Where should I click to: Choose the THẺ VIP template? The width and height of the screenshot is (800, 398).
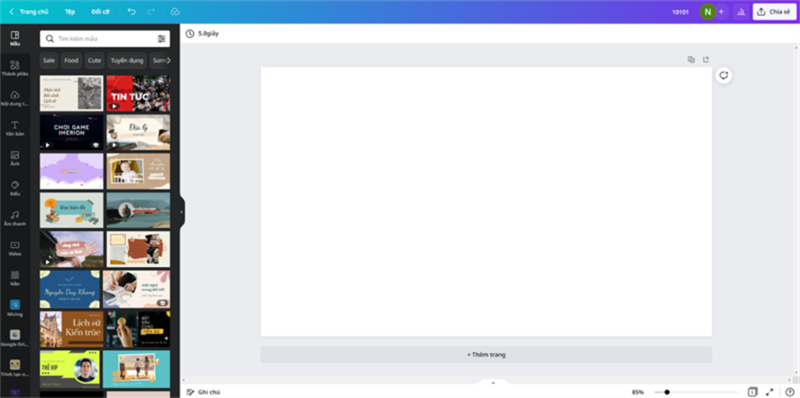pyautogui.click(x=70, y=369)
